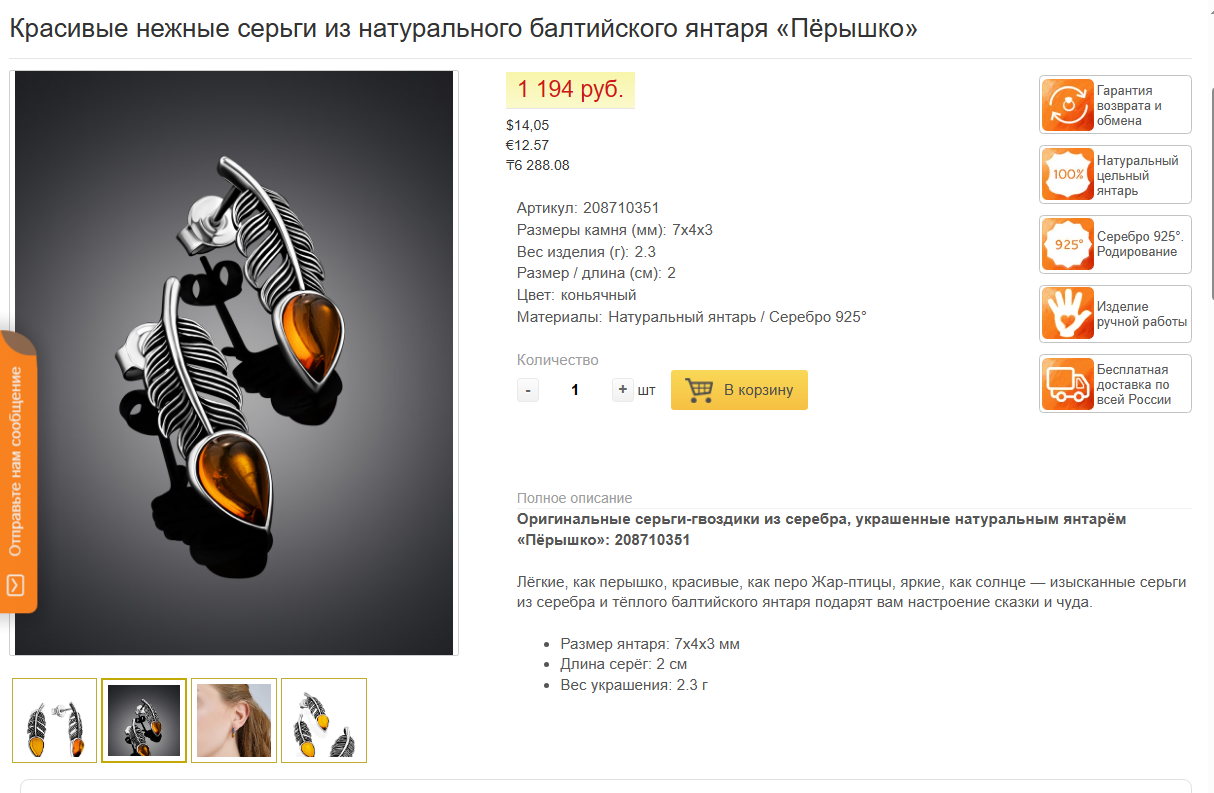Click the 100% natural amber badge icon
Screen dimensions: 1214x793
(x=1068, y=175)
